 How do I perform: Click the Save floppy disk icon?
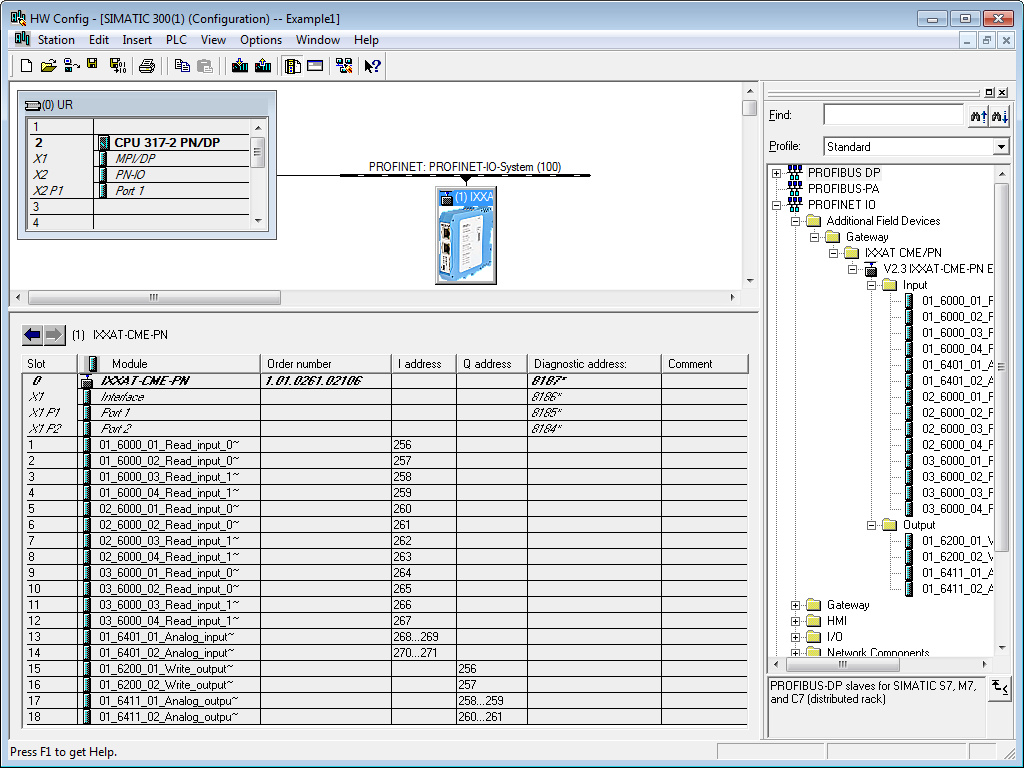92,64
